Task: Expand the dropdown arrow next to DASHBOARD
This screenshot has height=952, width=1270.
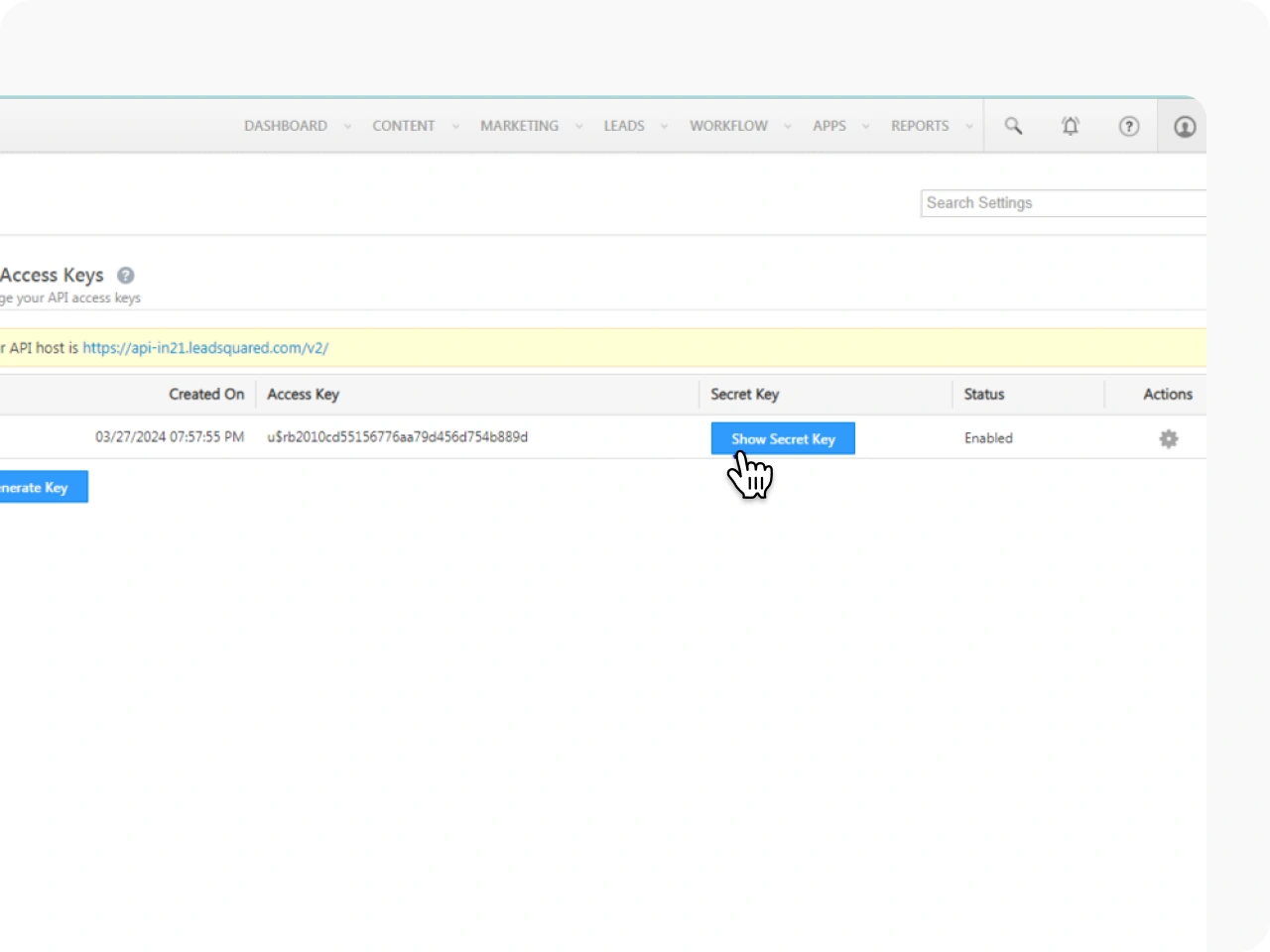Action: tap(347, 127)
